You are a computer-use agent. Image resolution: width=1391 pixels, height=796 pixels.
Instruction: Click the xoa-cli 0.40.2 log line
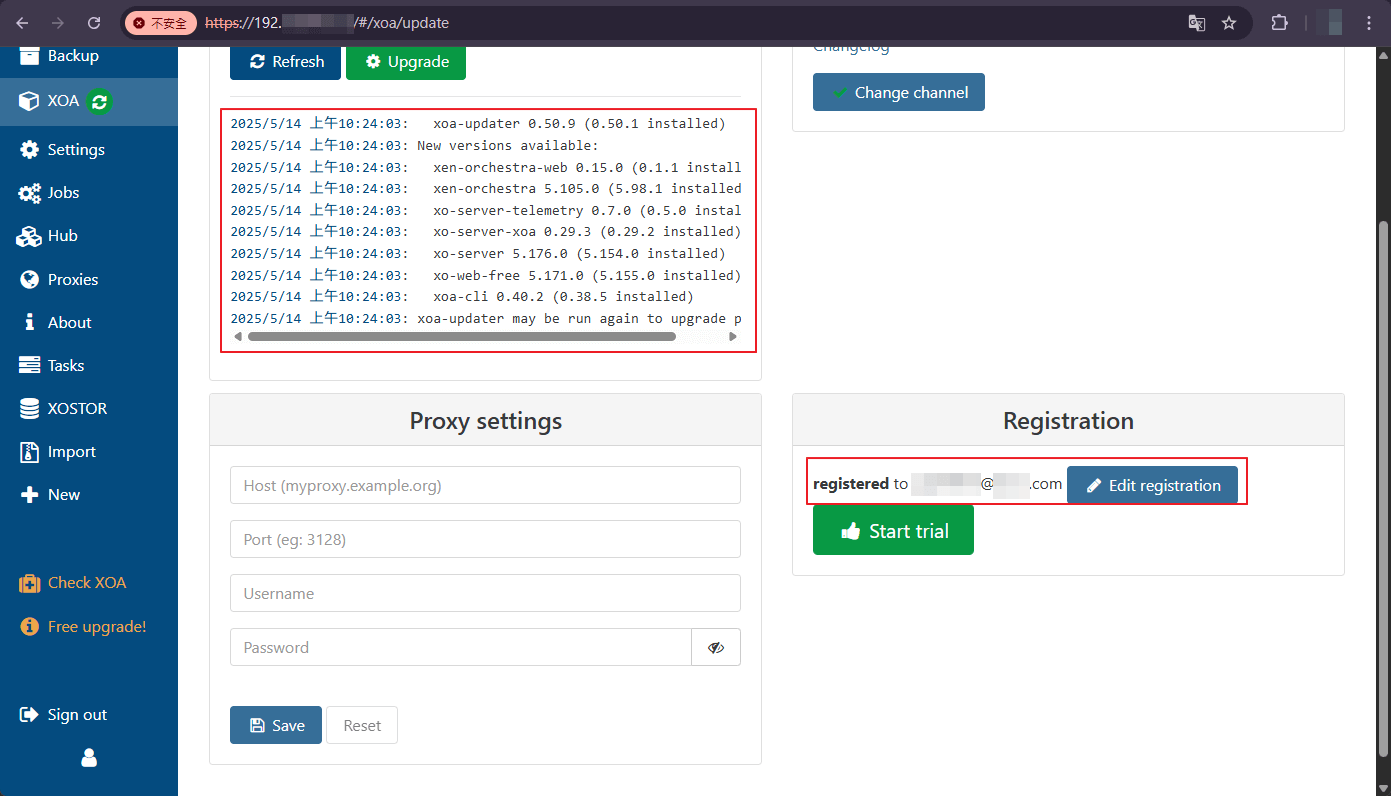462,296
